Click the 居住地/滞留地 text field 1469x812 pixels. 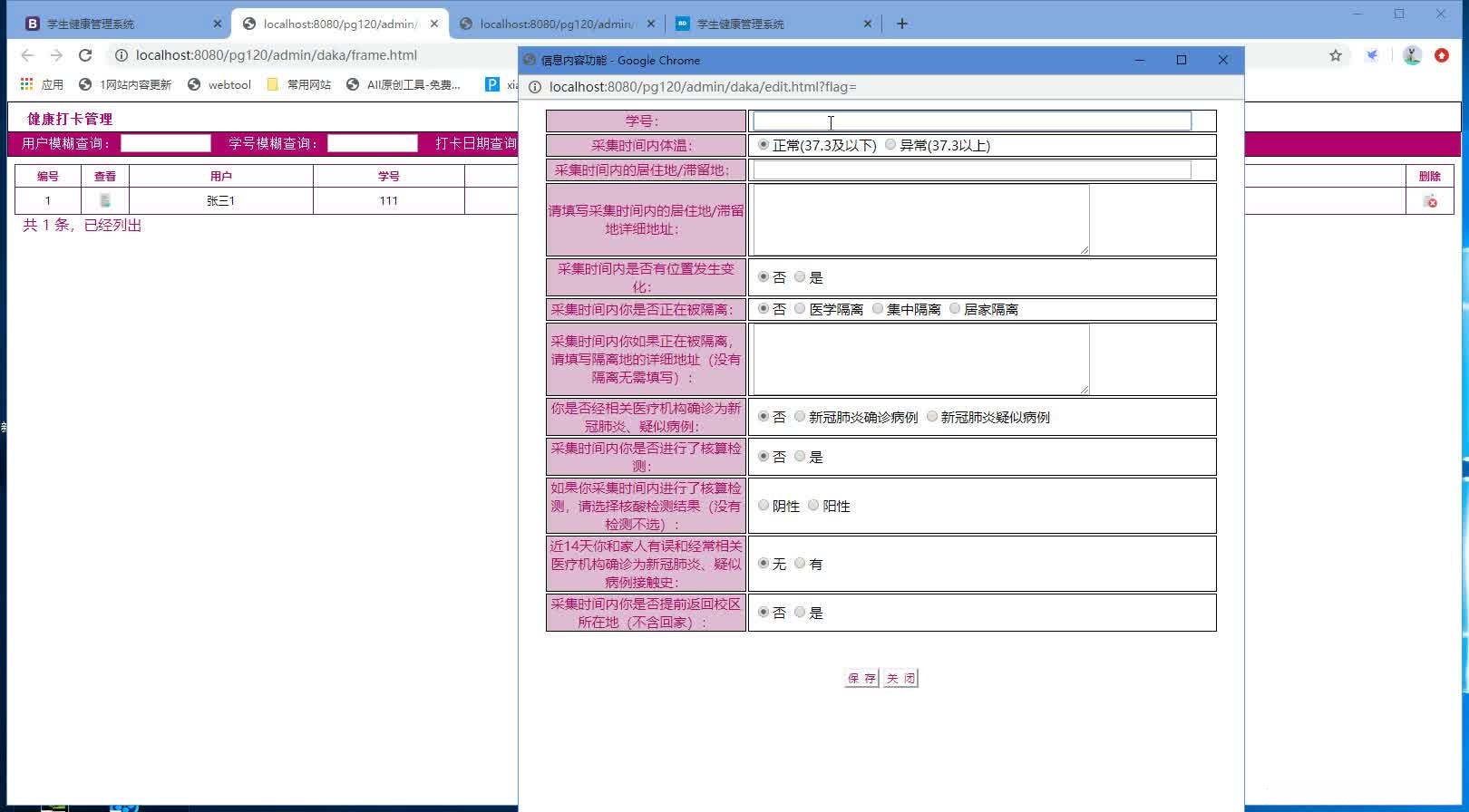tap(972, 169)
